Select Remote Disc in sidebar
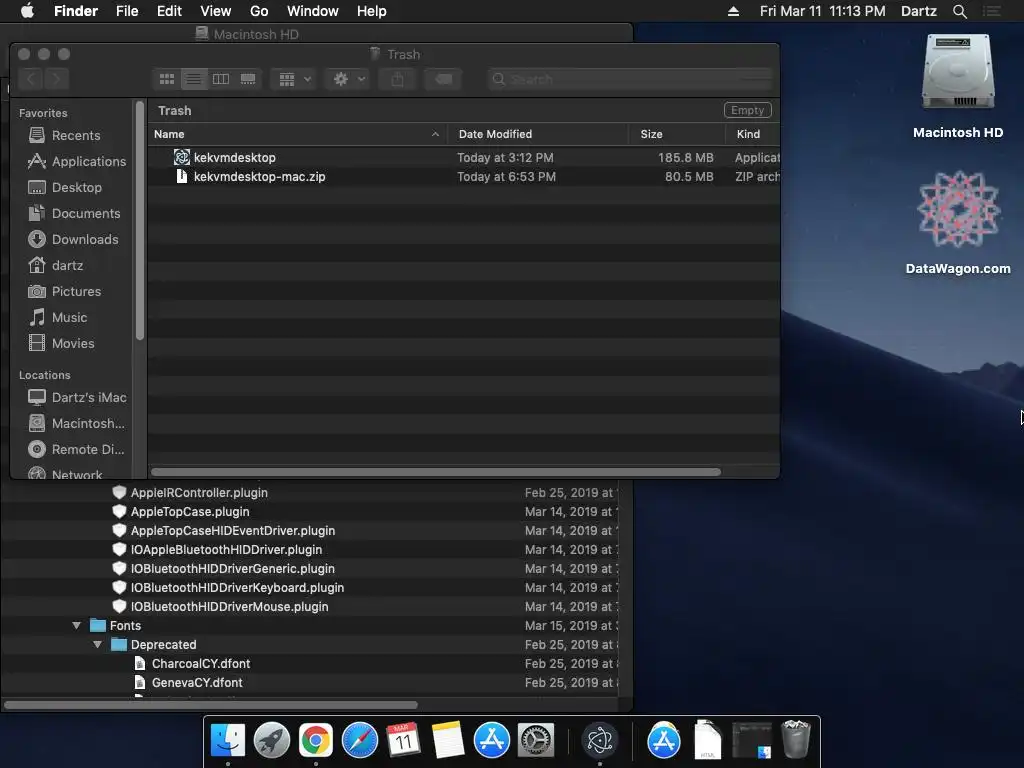The width and height of the screenshot is (1024, 768). pyautogui.click(x=76, y=449)
